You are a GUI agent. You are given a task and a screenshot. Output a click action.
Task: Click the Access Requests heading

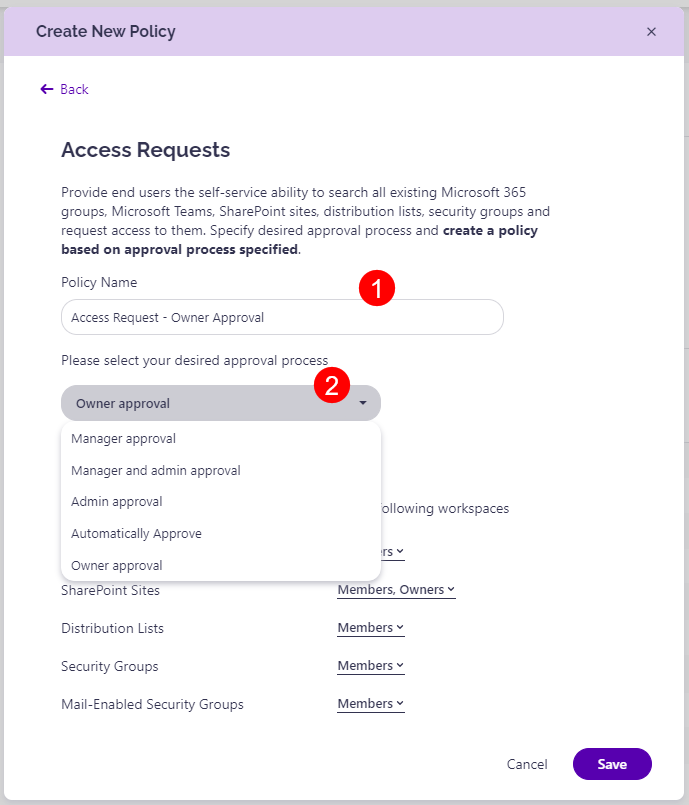coord(145,149)
